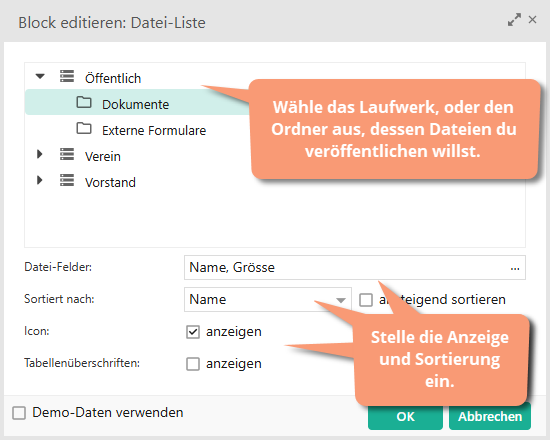Select the Verein drive label
The height and width of the screenshot is (440, 550).
(x=103, y=156)
